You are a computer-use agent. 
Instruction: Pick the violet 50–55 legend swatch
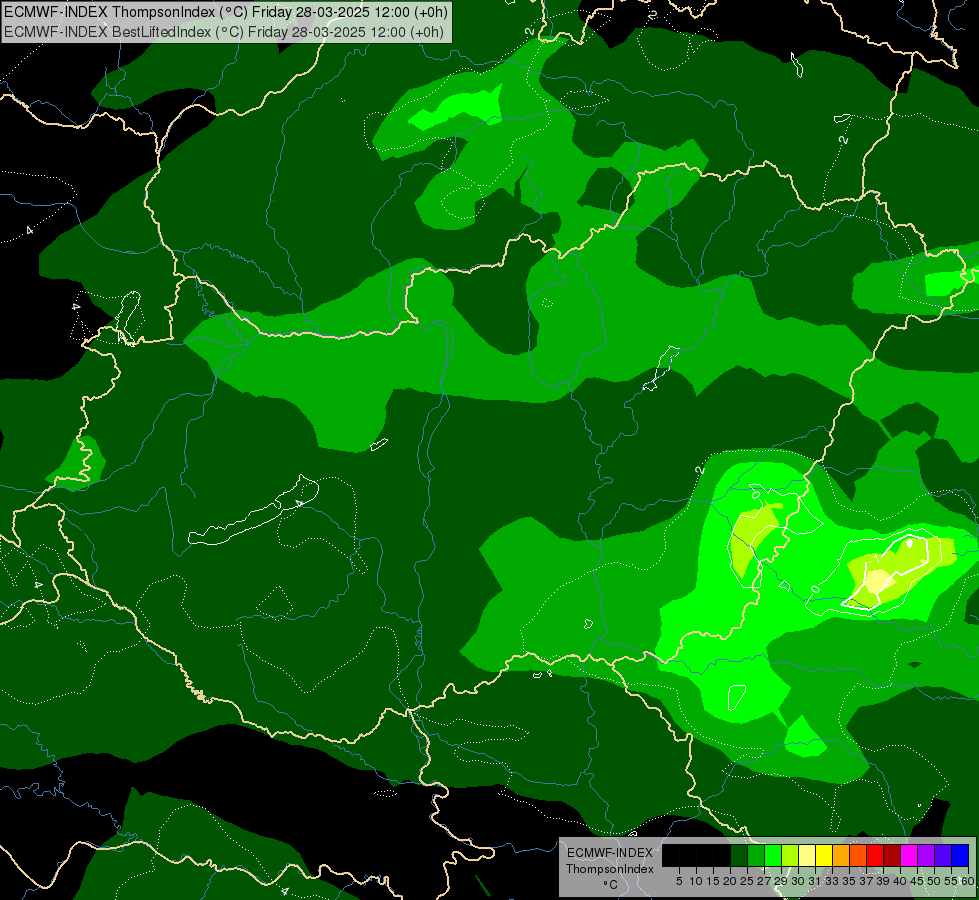click(943, 855)
